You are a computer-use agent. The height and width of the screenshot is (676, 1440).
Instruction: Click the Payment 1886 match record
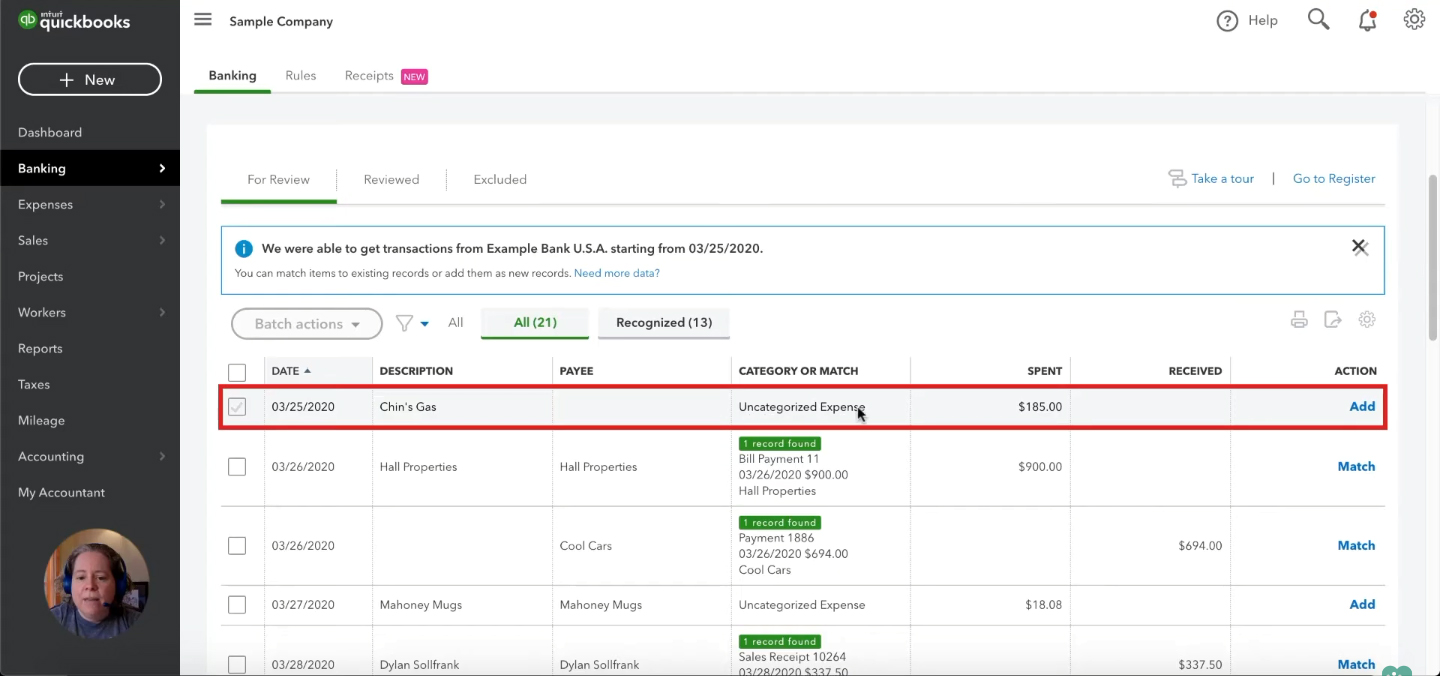point(776,538)
